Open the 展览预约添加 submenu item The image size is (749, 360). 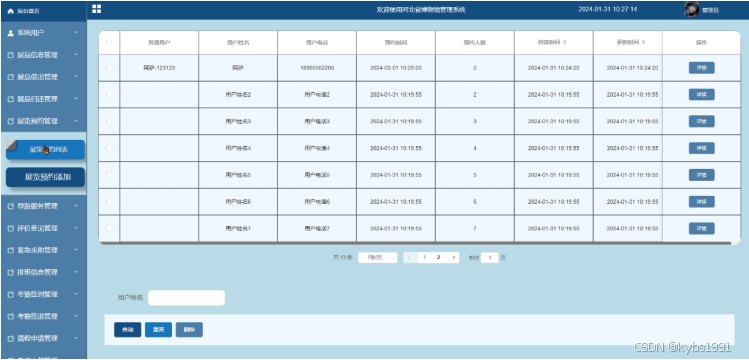(x=45, y=177)
